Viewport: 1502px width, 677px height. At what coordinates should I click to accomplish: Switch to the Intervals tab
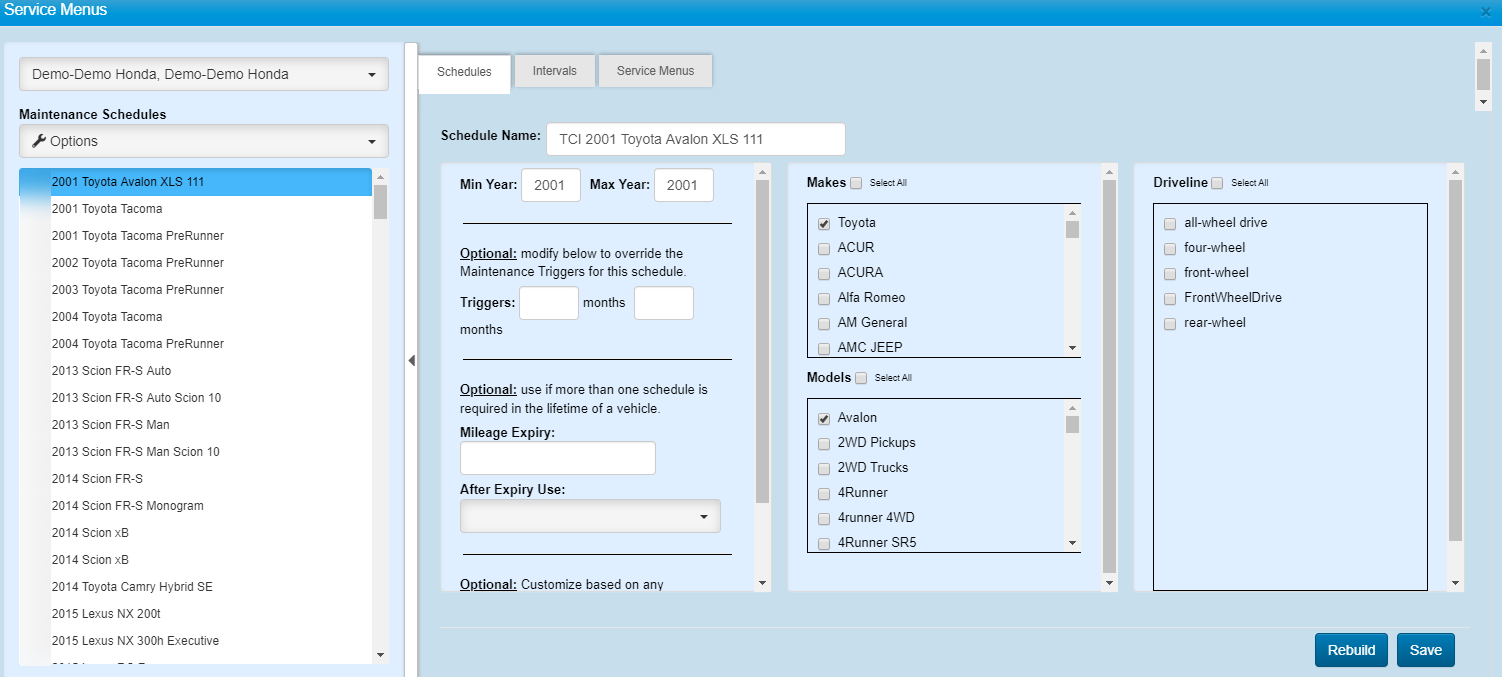[554, 71]
